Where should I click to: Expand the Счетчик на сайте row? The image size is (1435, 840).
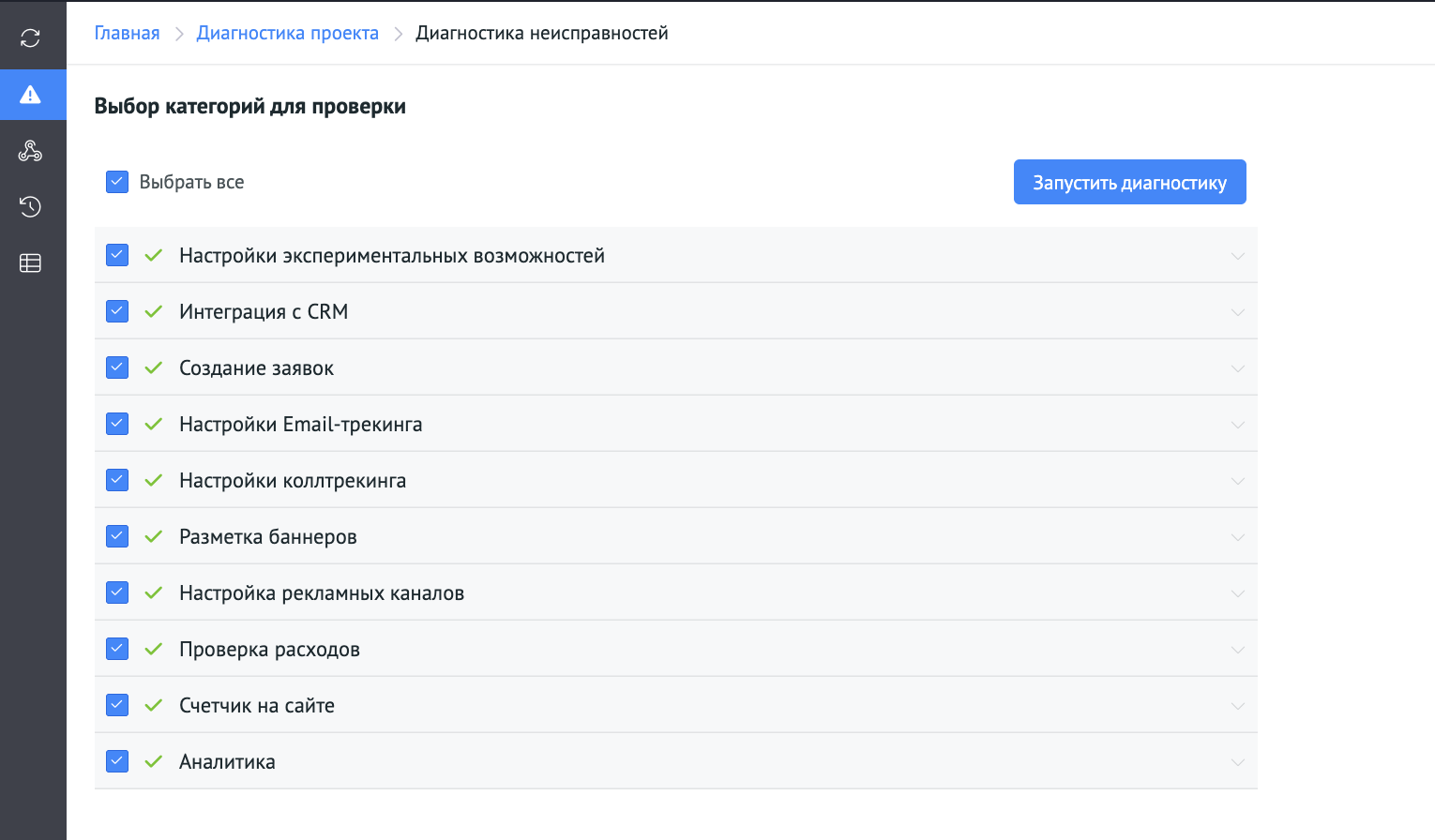[1236, 704]
